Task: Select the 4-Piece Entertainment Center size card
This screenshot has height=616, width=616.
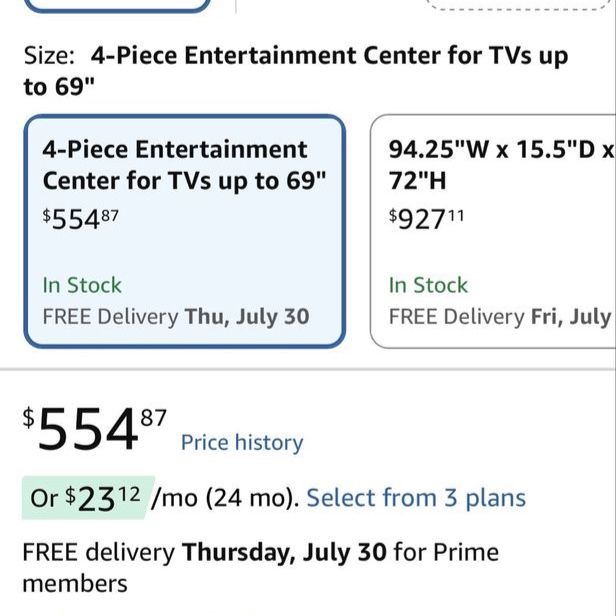Action: [x=185, y=231]
